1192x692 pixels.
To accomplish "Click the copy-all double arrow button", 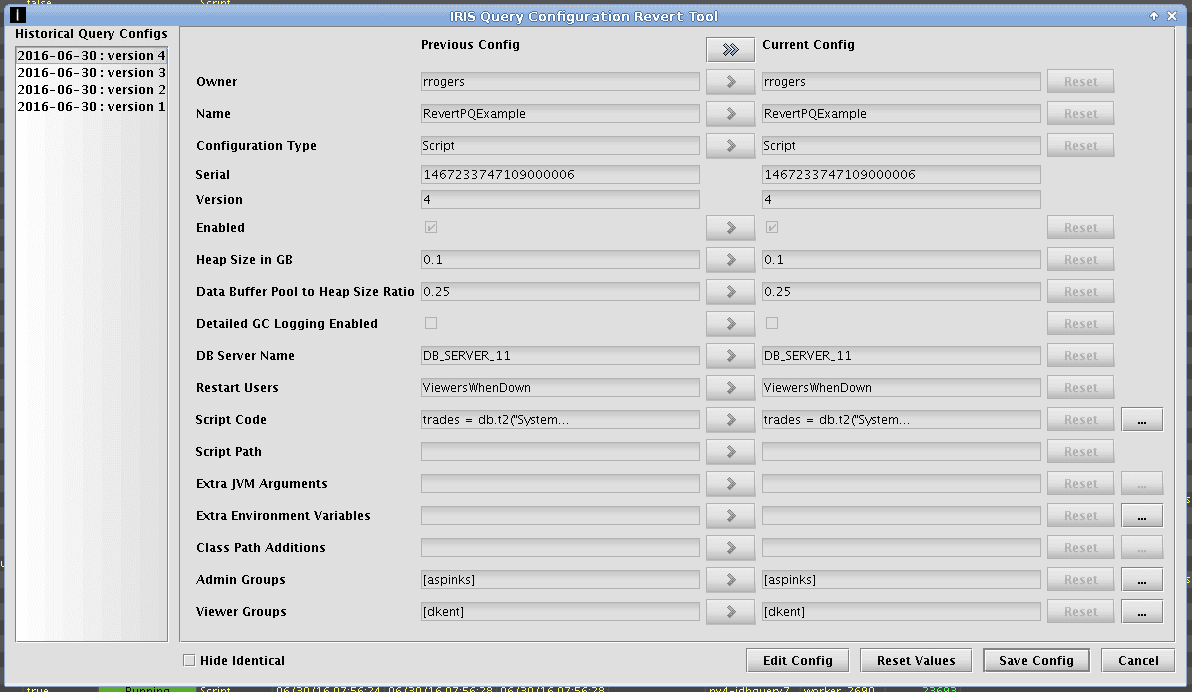I will tap(730, 49).
